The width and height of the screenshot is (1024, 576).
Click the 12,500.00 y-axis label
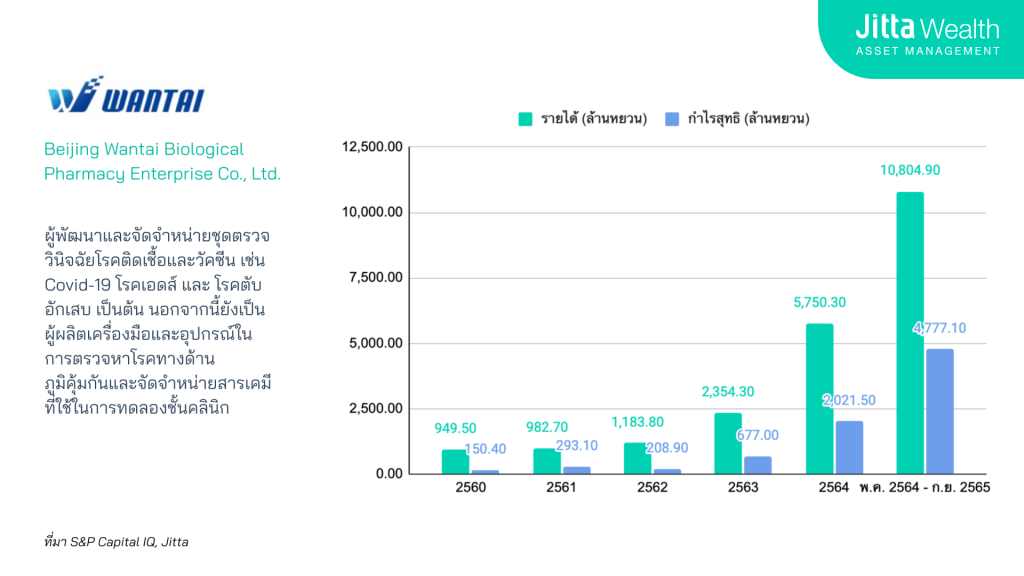click(372, 147)
